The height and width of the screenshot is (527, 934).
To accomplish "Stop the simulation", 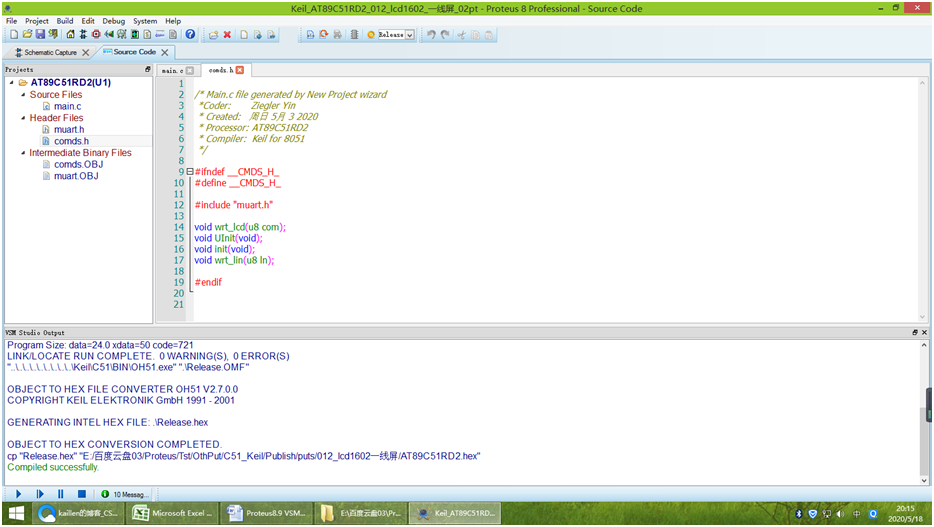I will point(82,494).
